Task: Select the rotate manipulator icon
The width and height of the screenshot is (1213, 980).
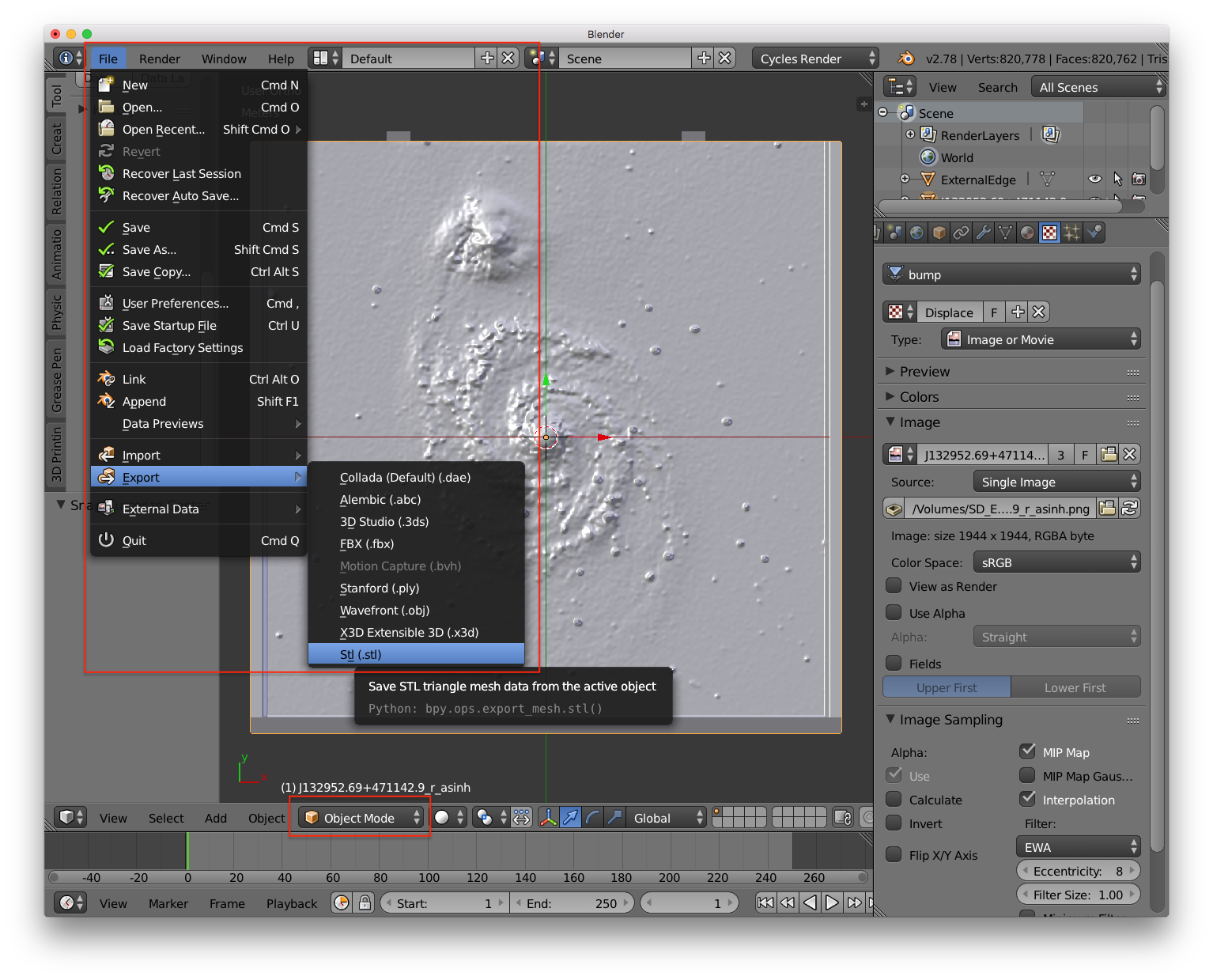Action: pyautogui.click(x=593, y=817)
